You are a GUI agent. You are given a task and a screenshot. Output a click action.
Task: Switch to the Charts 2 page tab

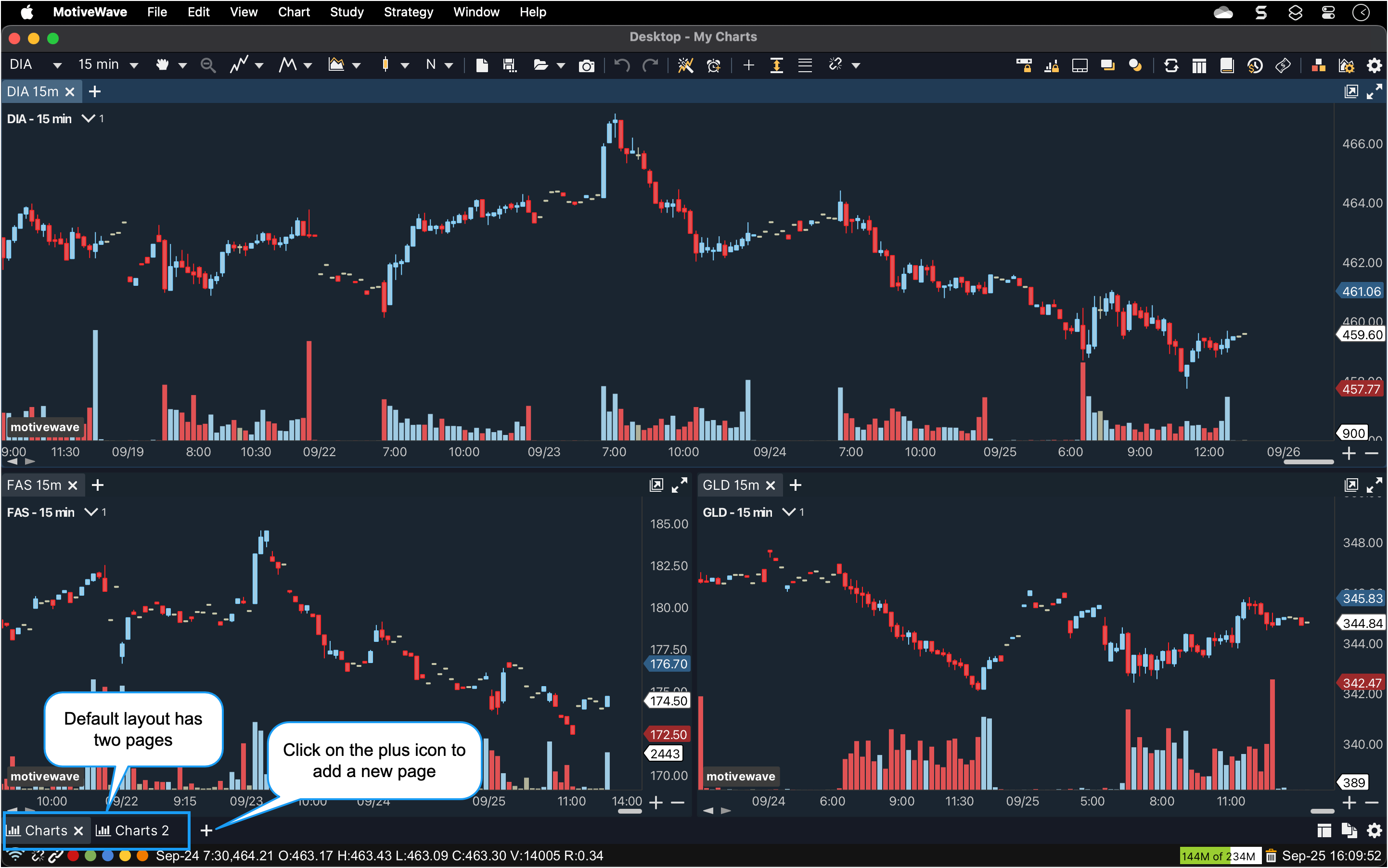click(134, 830)
